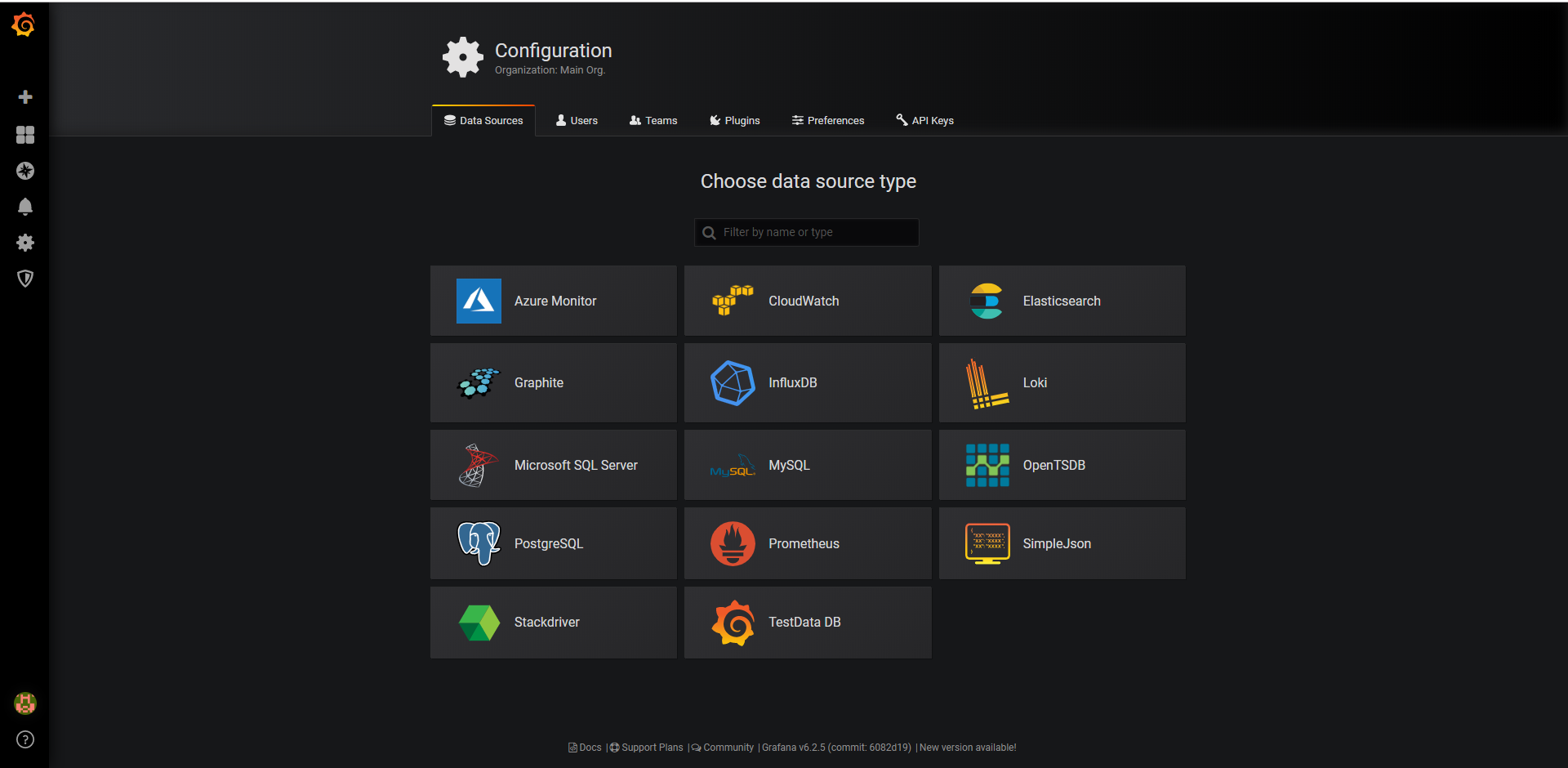The height and width of the screenshot is (768, 1568).
Task: Click the user avatar in sidebar
Action: [25, 703]
